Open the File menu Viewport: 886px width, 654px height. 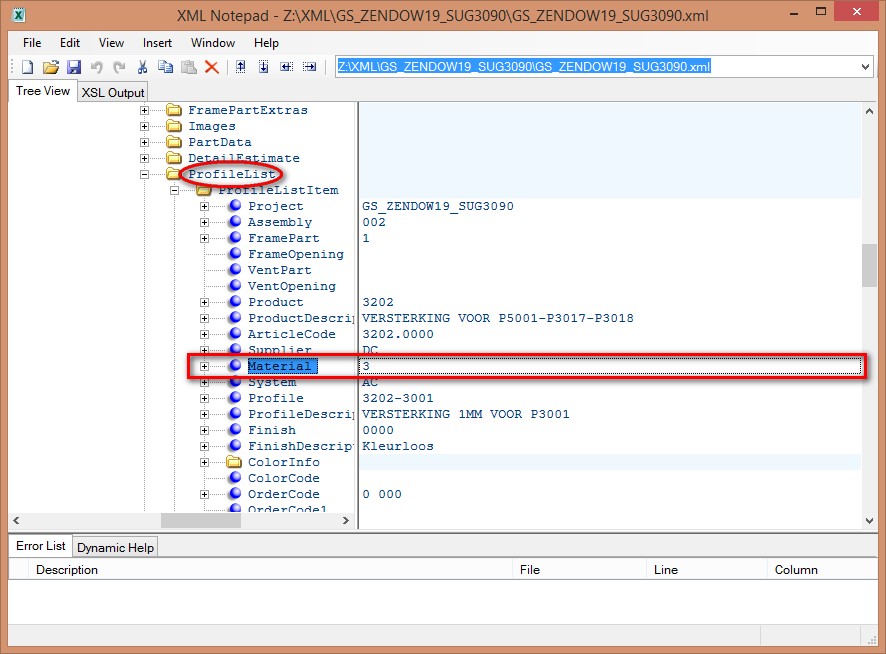pyautogui.click(x=32, y=43)
